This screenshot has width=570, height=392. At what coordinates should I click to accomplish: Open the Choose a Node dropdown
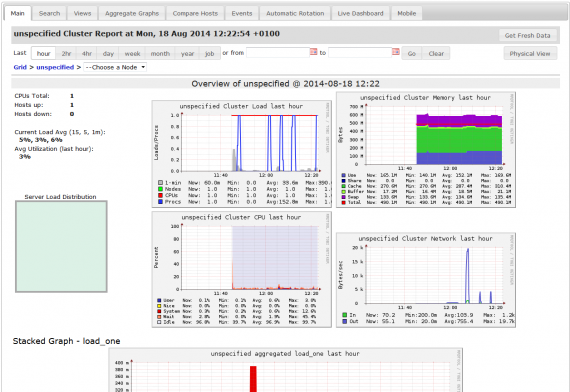(115, 67)
